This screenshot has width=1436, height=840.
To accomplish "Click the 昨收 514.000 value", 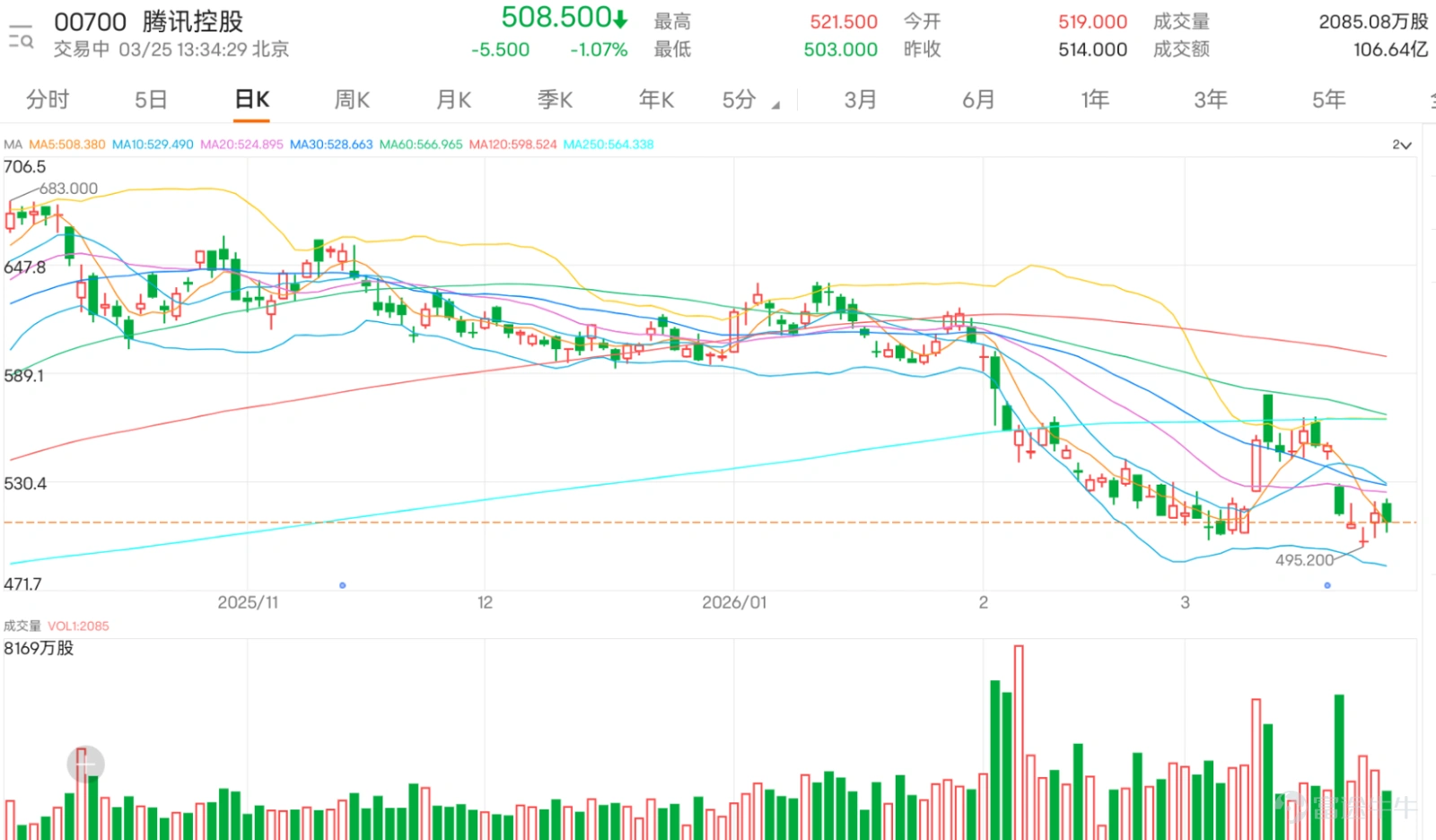I will click(1092, 50).
